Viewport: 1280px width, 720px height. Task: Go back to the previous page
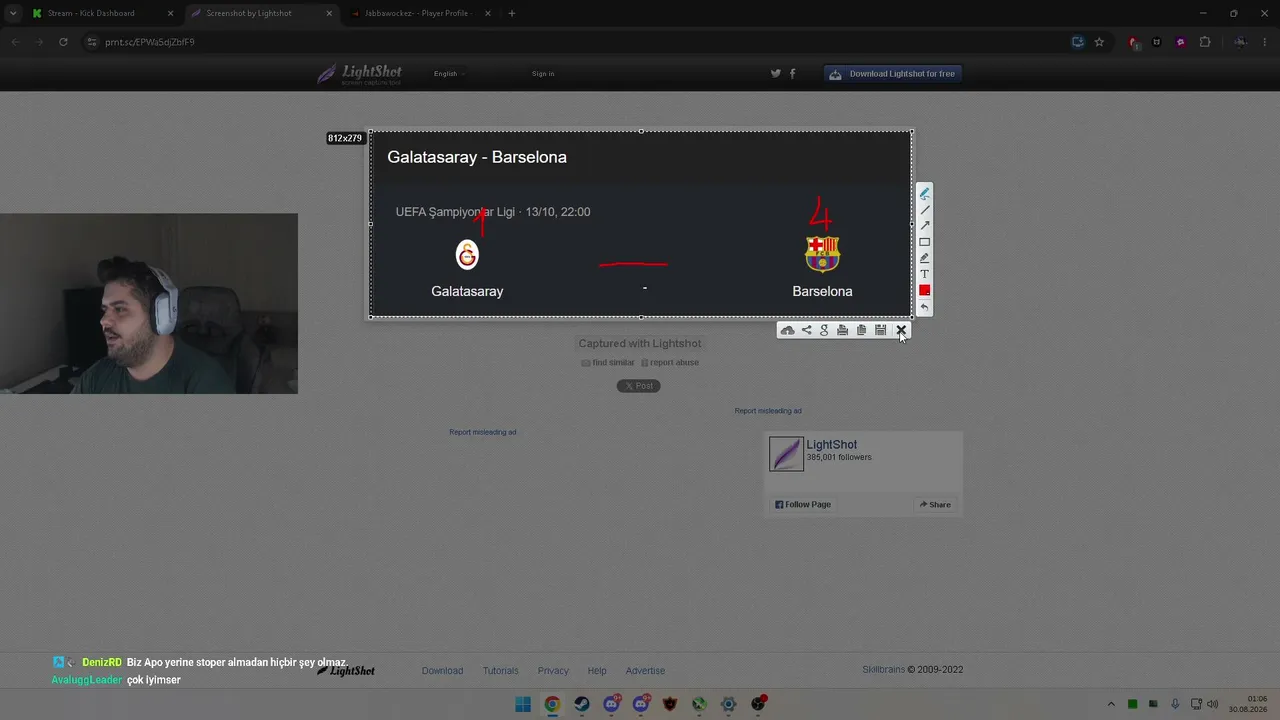[15, 42]
